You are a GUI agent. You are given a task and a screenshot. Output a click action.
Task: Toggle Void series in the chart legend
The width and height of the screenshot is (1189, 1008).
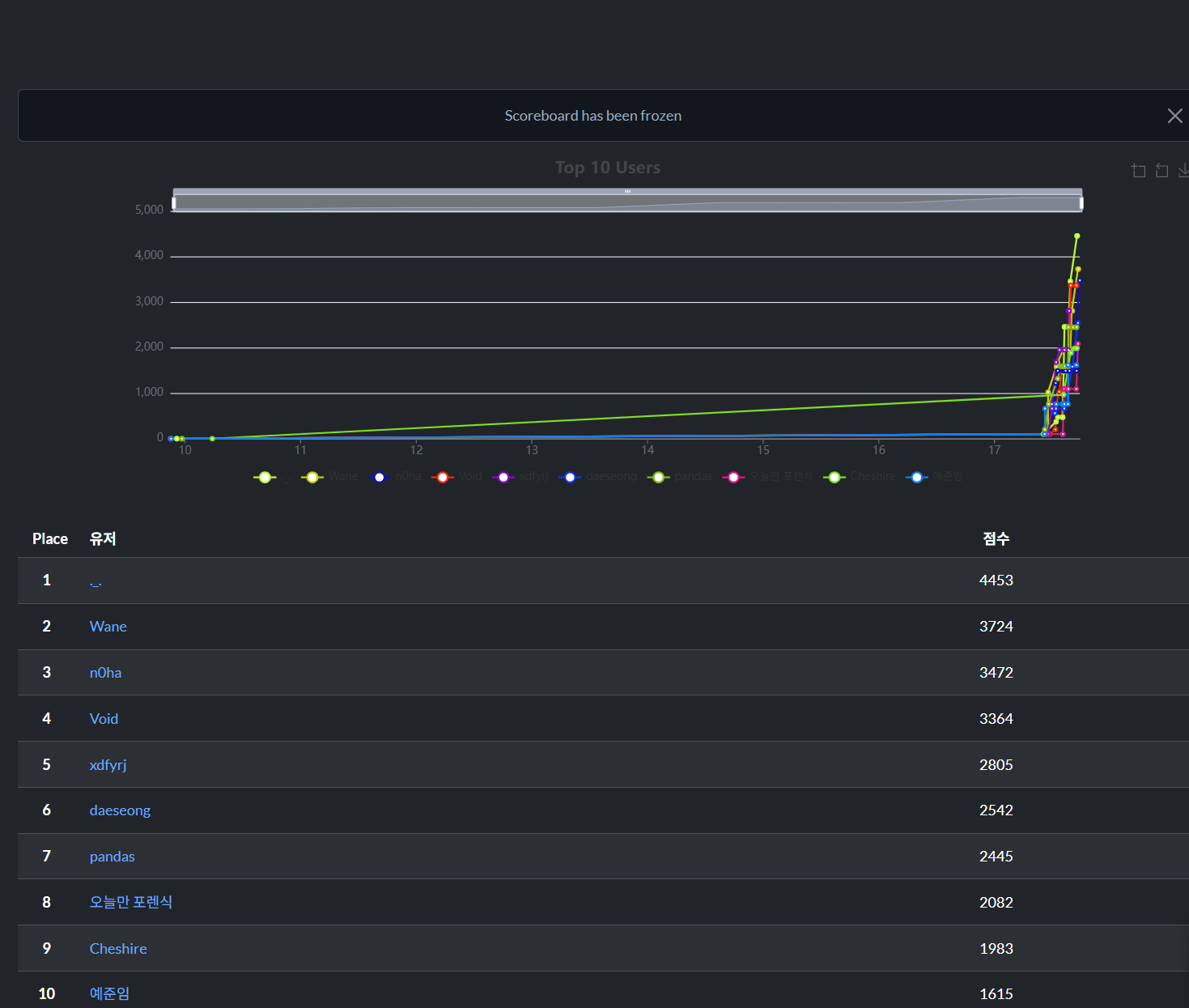coord(457,477)
